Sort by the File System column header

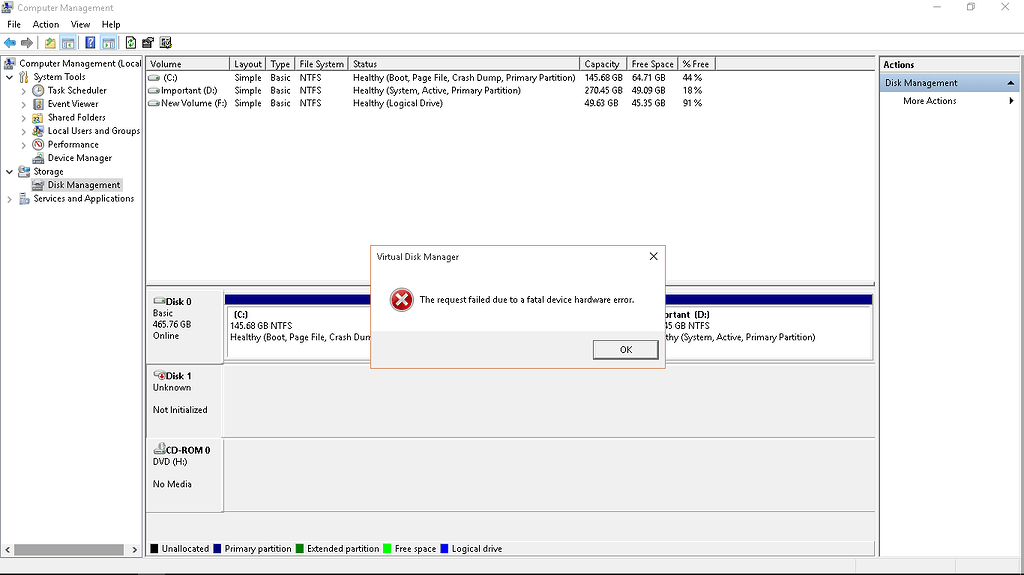click(x=321, y=64)
